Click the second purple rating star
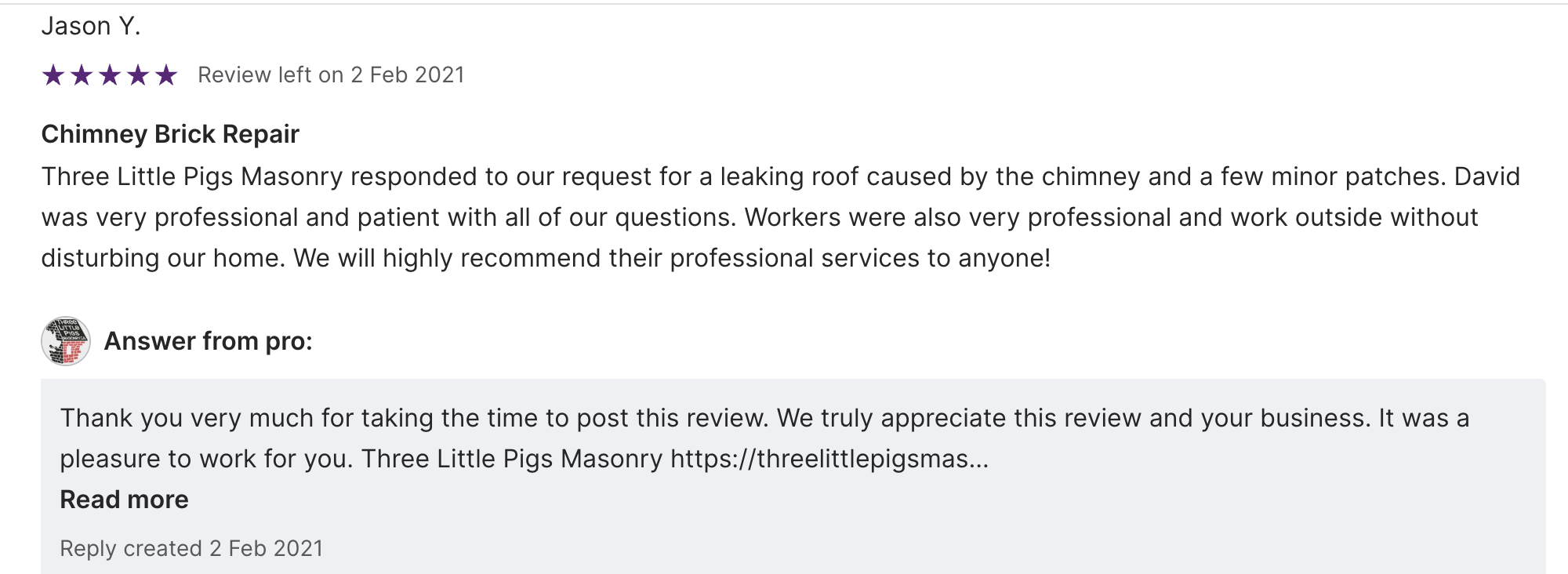1568x574 pixels. click(x=82, y=75)
